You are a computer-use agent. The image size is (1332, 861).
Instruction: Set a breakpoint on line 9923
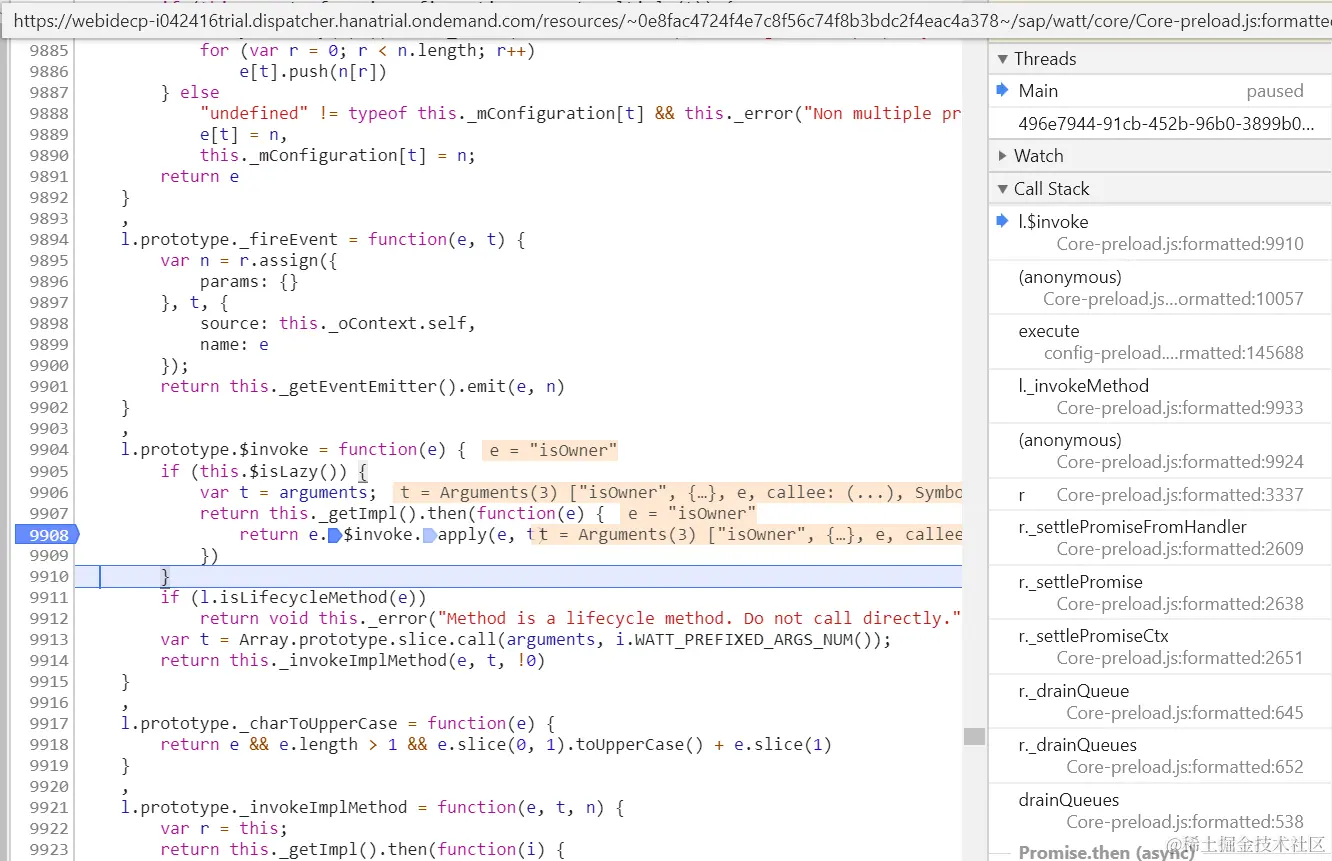[x=49, y=849]
